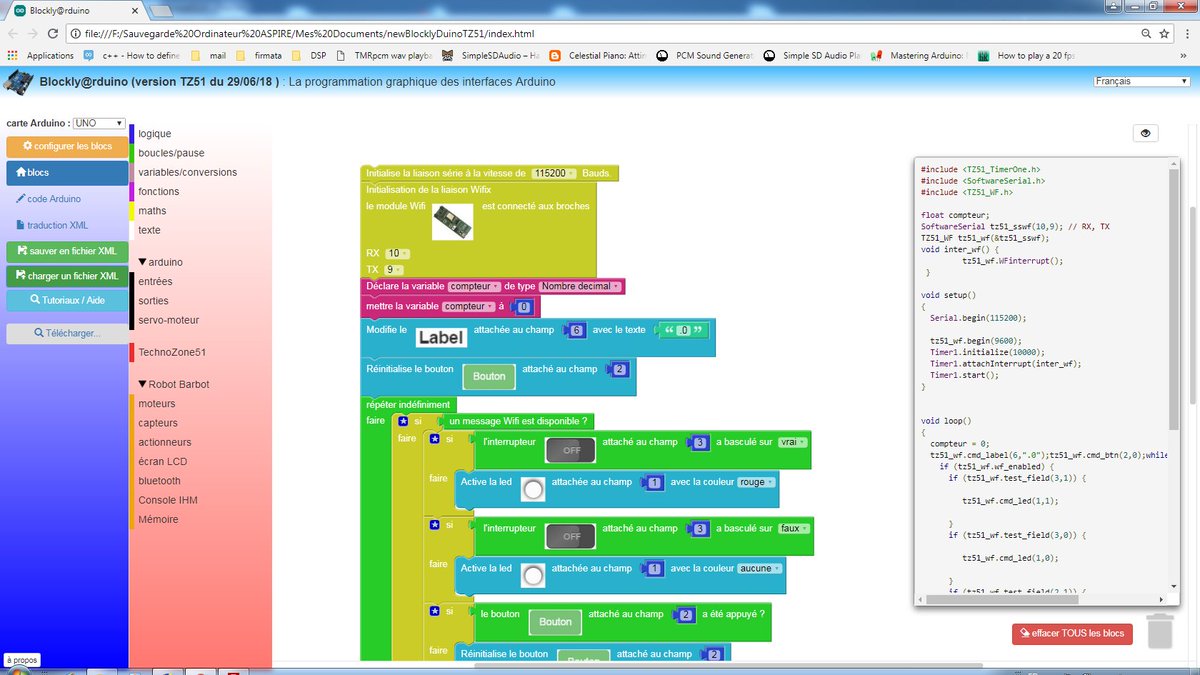Toggle the second interrupteur OFF switch

[x=571, y=535]
